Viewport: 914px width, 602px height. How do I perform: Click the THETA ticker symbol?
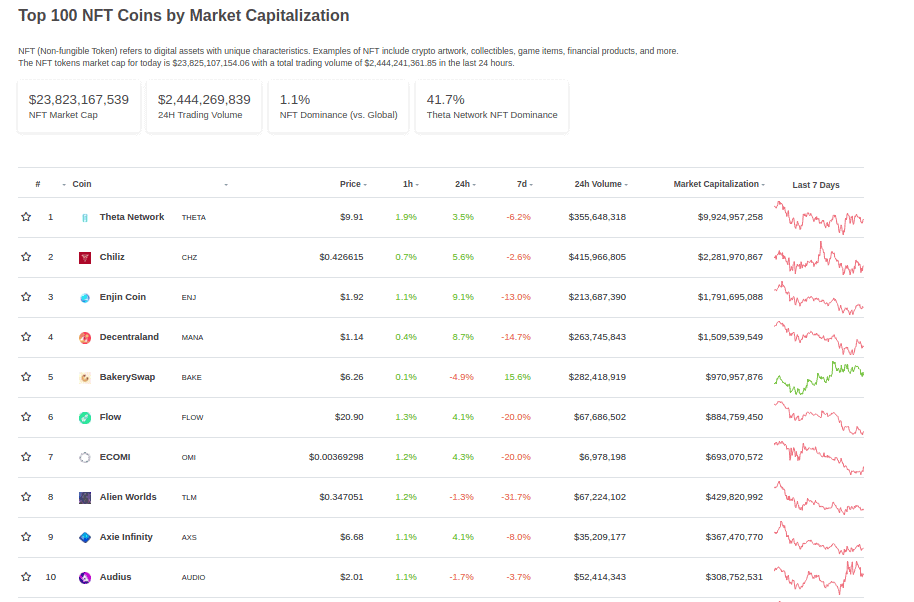(194, 217)
